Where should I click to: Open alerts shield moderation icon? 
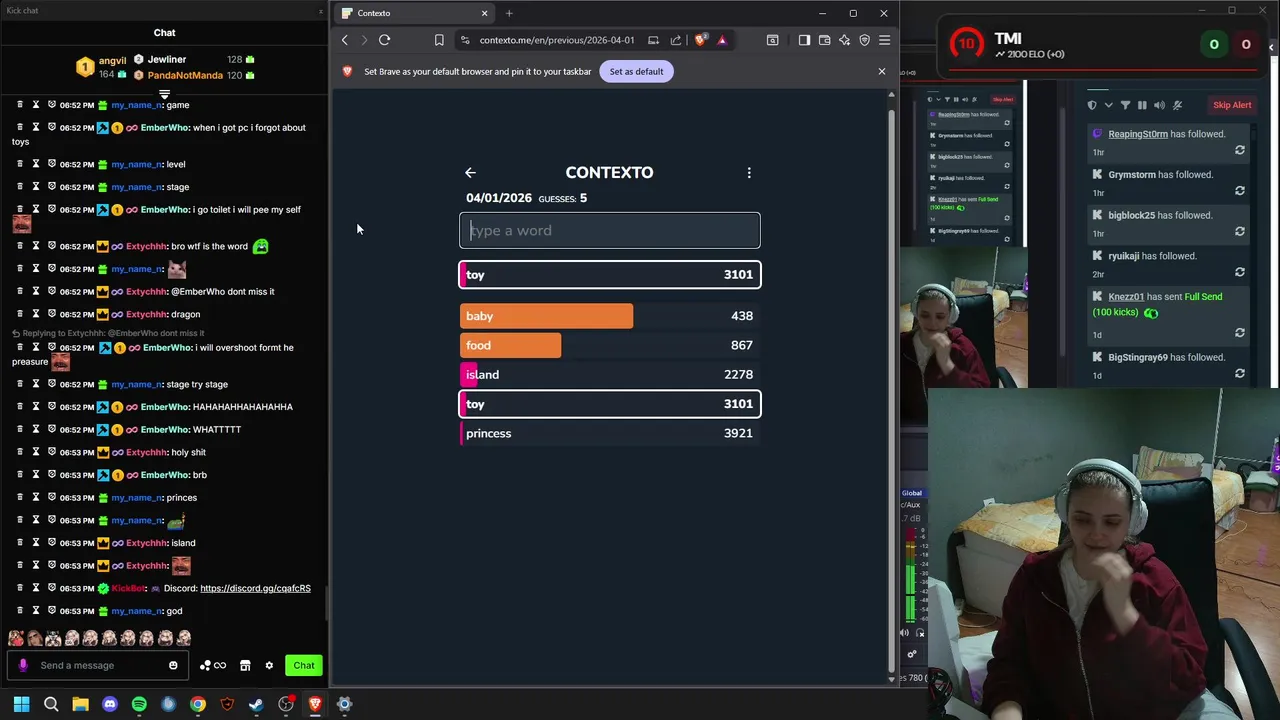coord(1092,105)
